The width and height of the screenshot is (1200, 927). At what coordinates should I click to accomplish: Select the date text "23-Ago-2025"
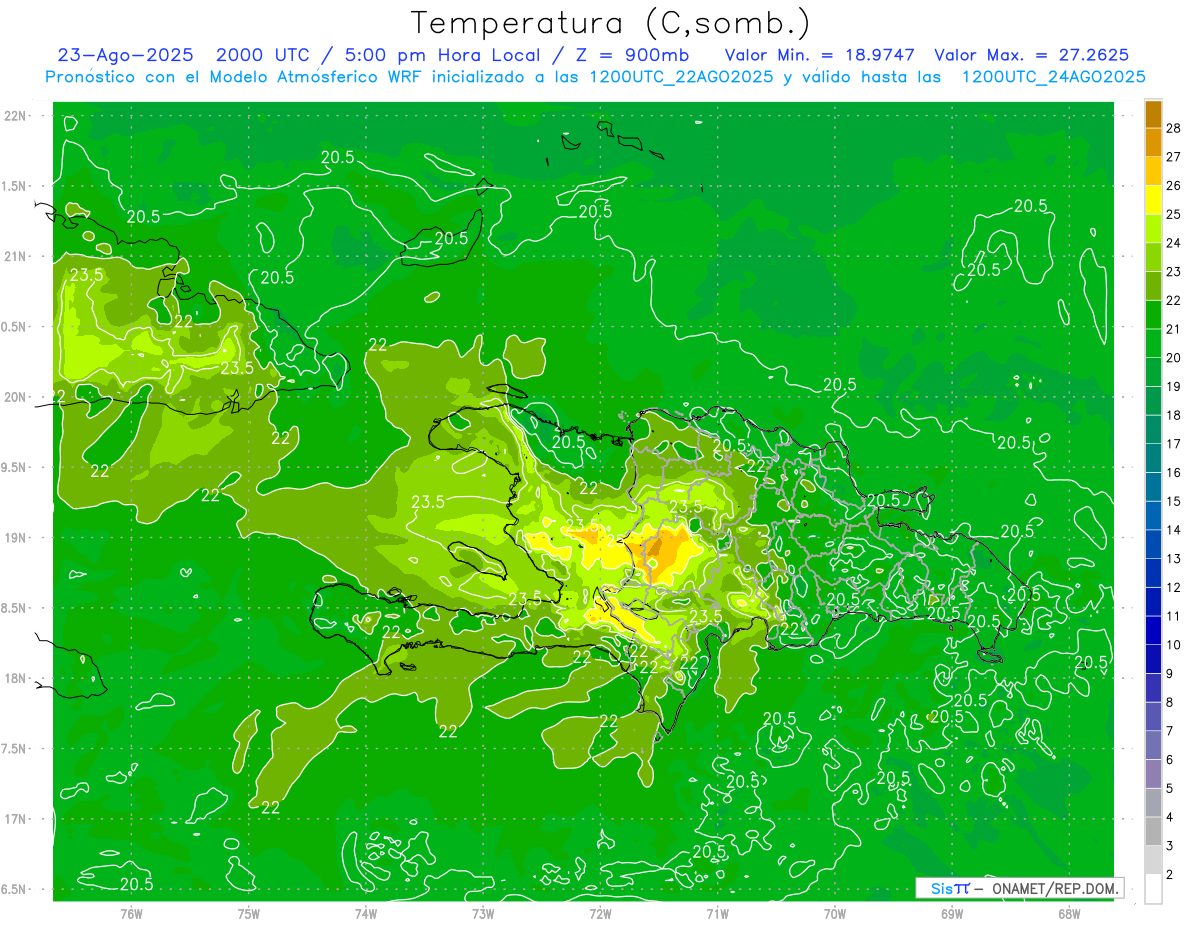(127, 55)
